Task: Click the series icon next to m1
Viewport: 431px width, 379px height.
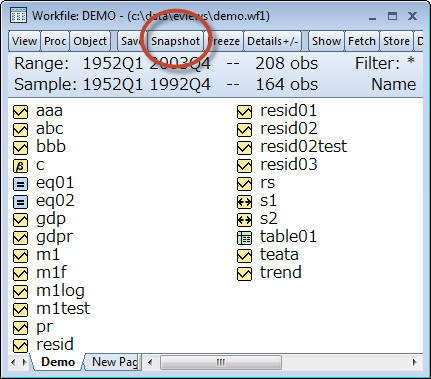Action: click(x=20, y=256)
